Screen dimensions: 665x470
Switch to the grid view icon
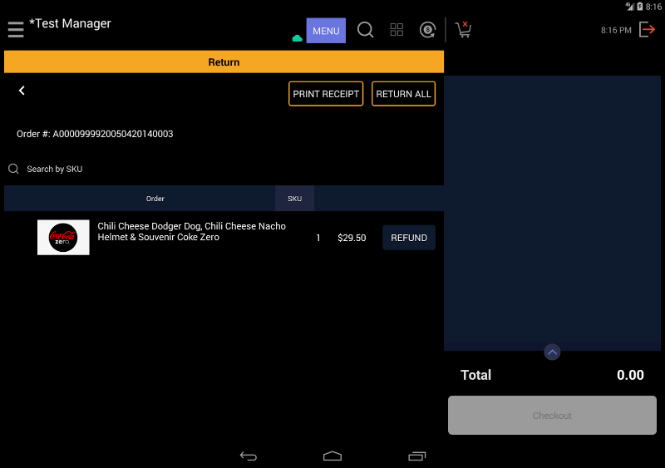(x=397, y=30)
